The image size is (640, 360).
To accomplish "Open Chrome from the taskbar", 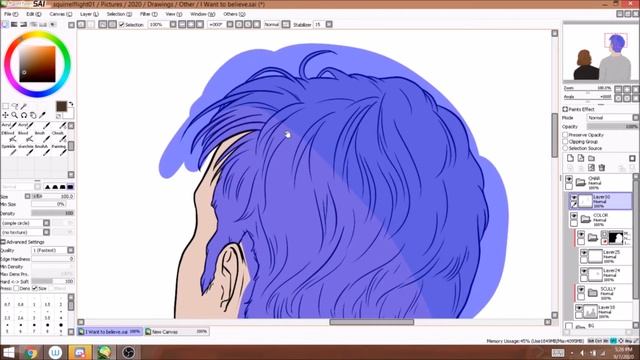I will pos(31,353).
